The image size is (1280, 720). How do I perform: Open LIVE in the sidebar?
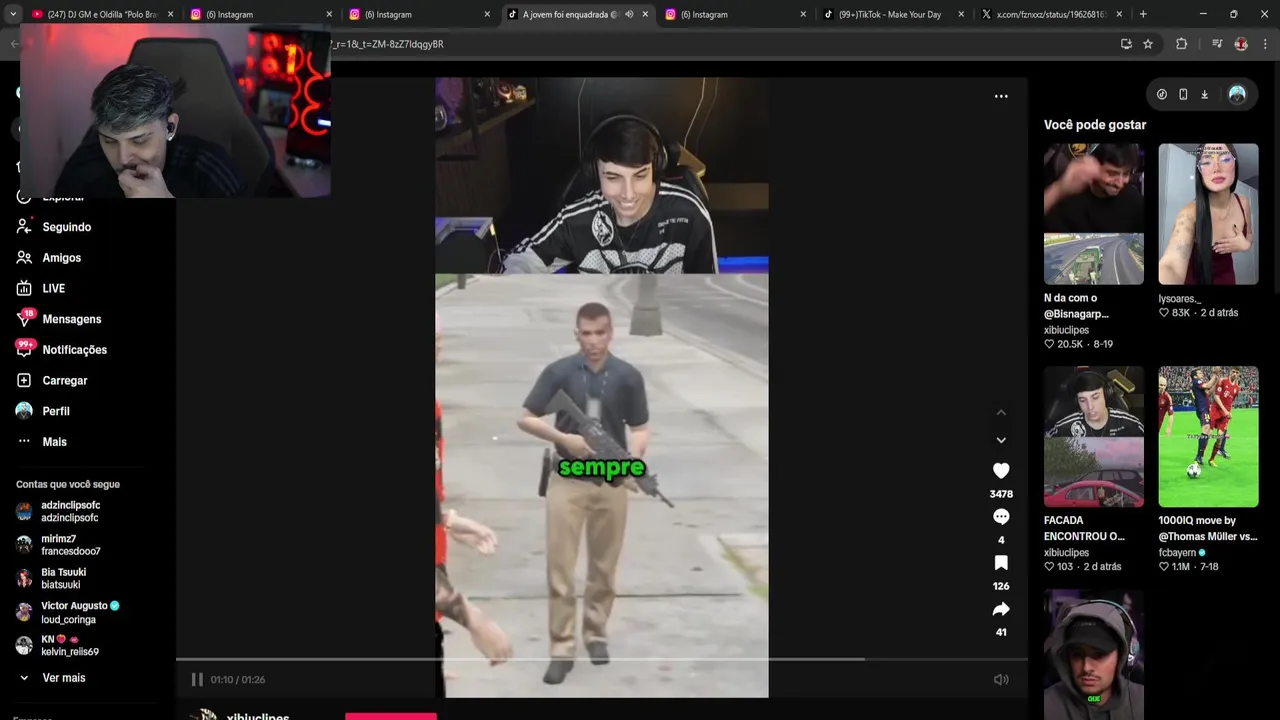pos(53,289)
